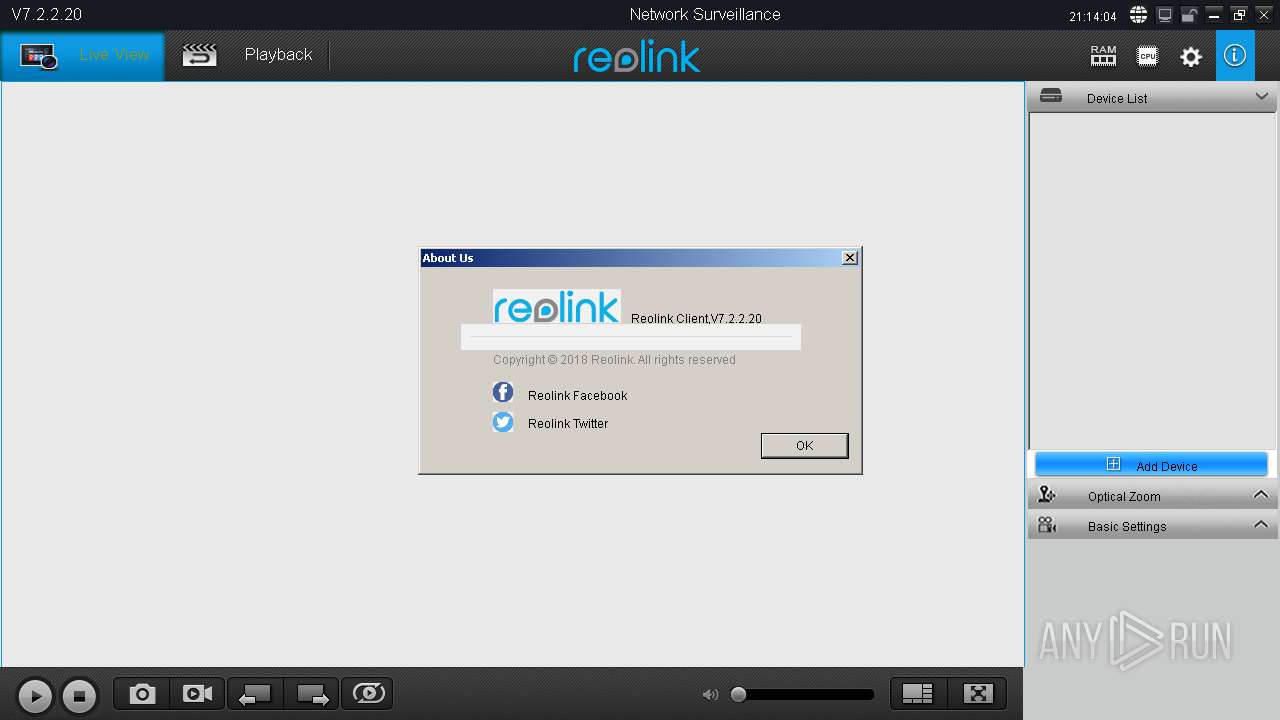Image resolution: width=1280 pixels, height=720 pixels.
Task: Open the Playback tab
Action: tap(248, 55)
